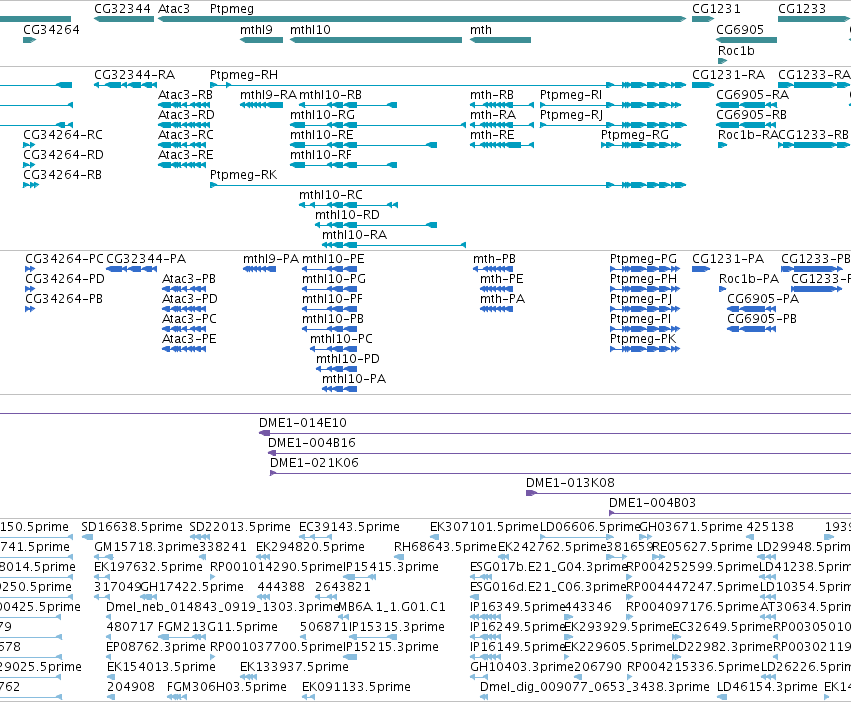The width and height of the screenshot is (851, 702).
Task: Select protein CG1231-PA arrow
Action: tap(701, 269)
